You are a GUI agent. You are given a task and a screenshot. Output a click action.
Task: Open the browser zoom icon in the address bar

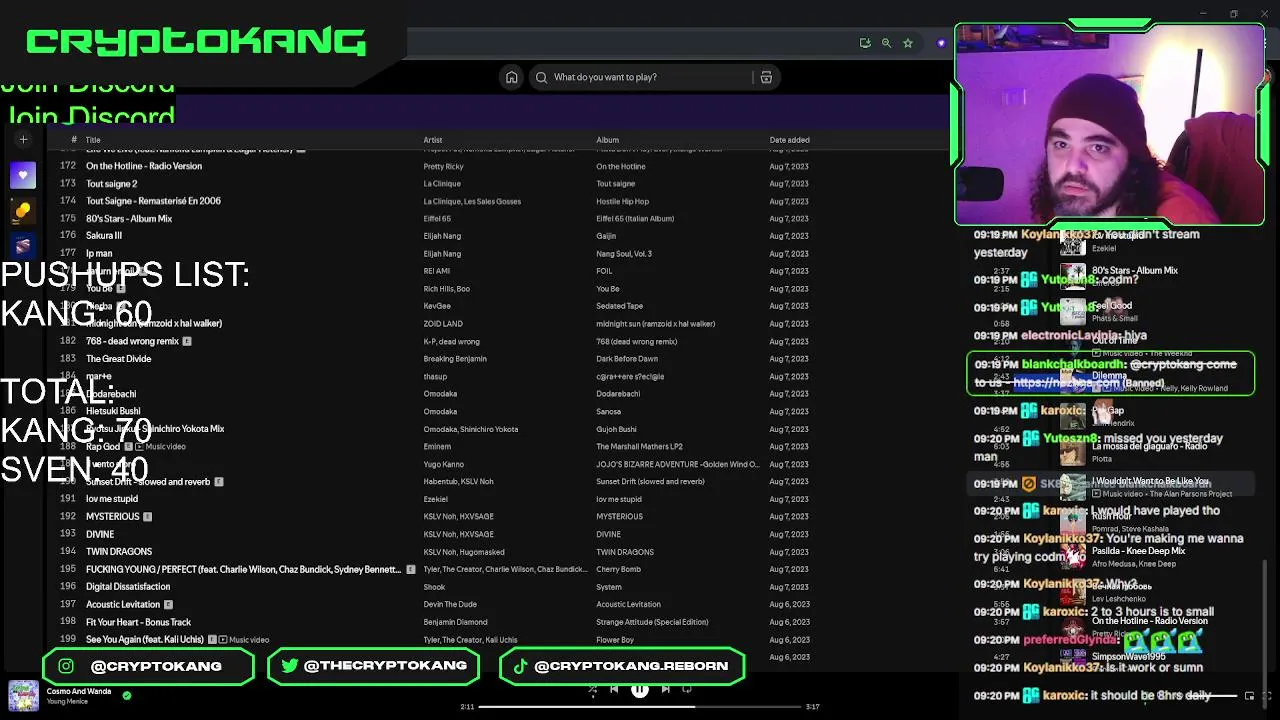886,43
